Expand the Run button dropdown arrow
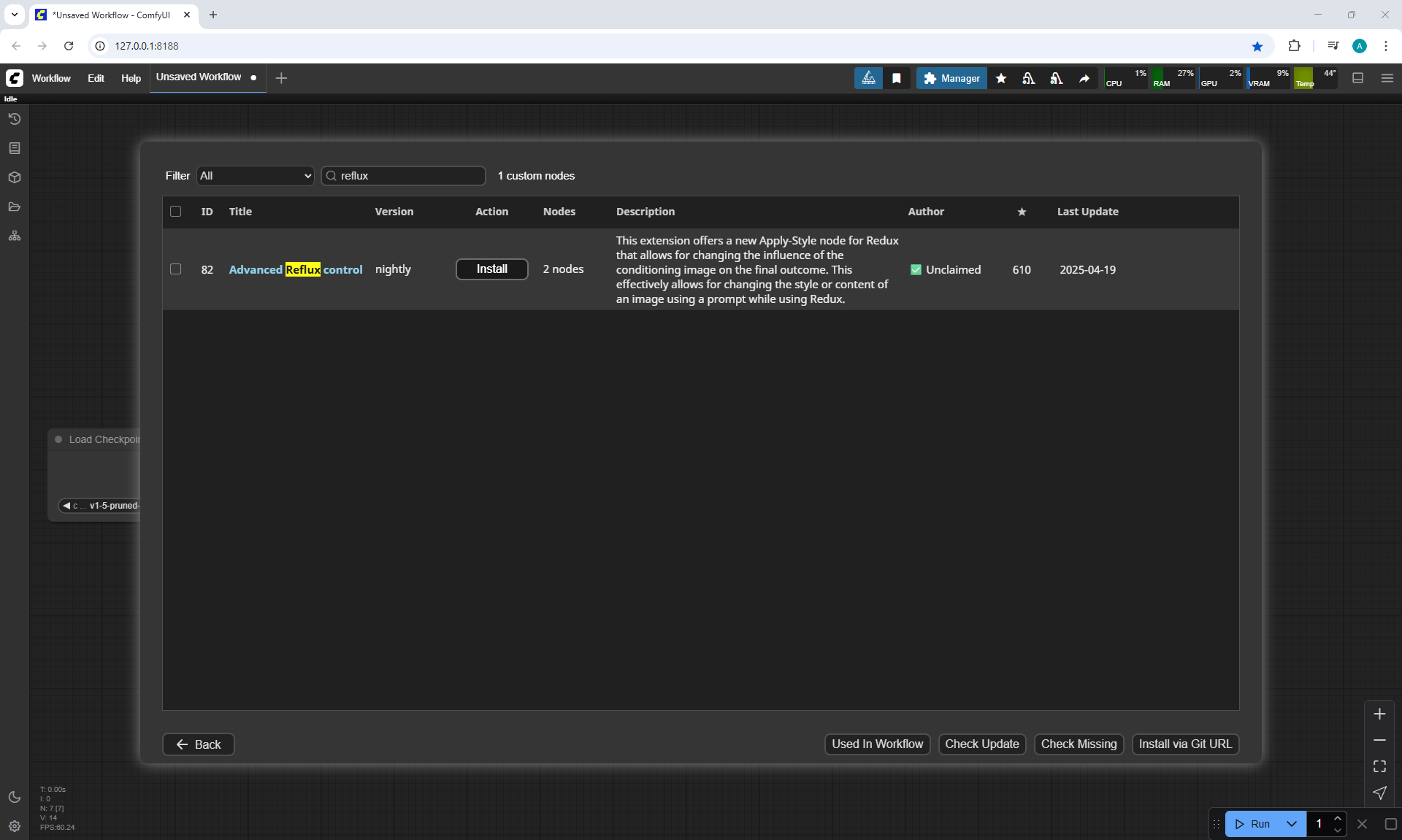The height and width of the screenshot is (840, 1402). 1291,824
